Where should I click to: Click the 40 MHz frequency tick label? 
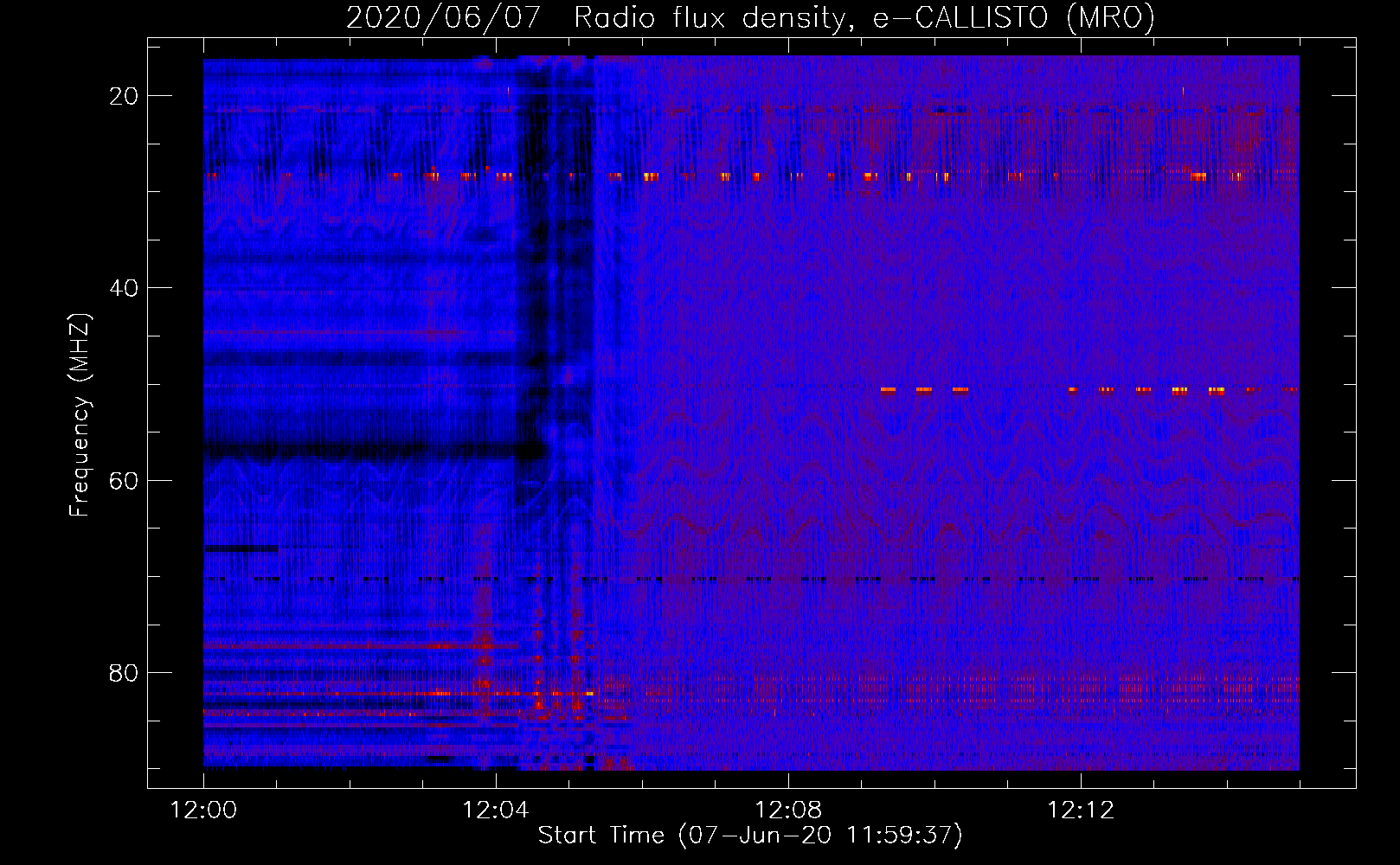[124, 288]
